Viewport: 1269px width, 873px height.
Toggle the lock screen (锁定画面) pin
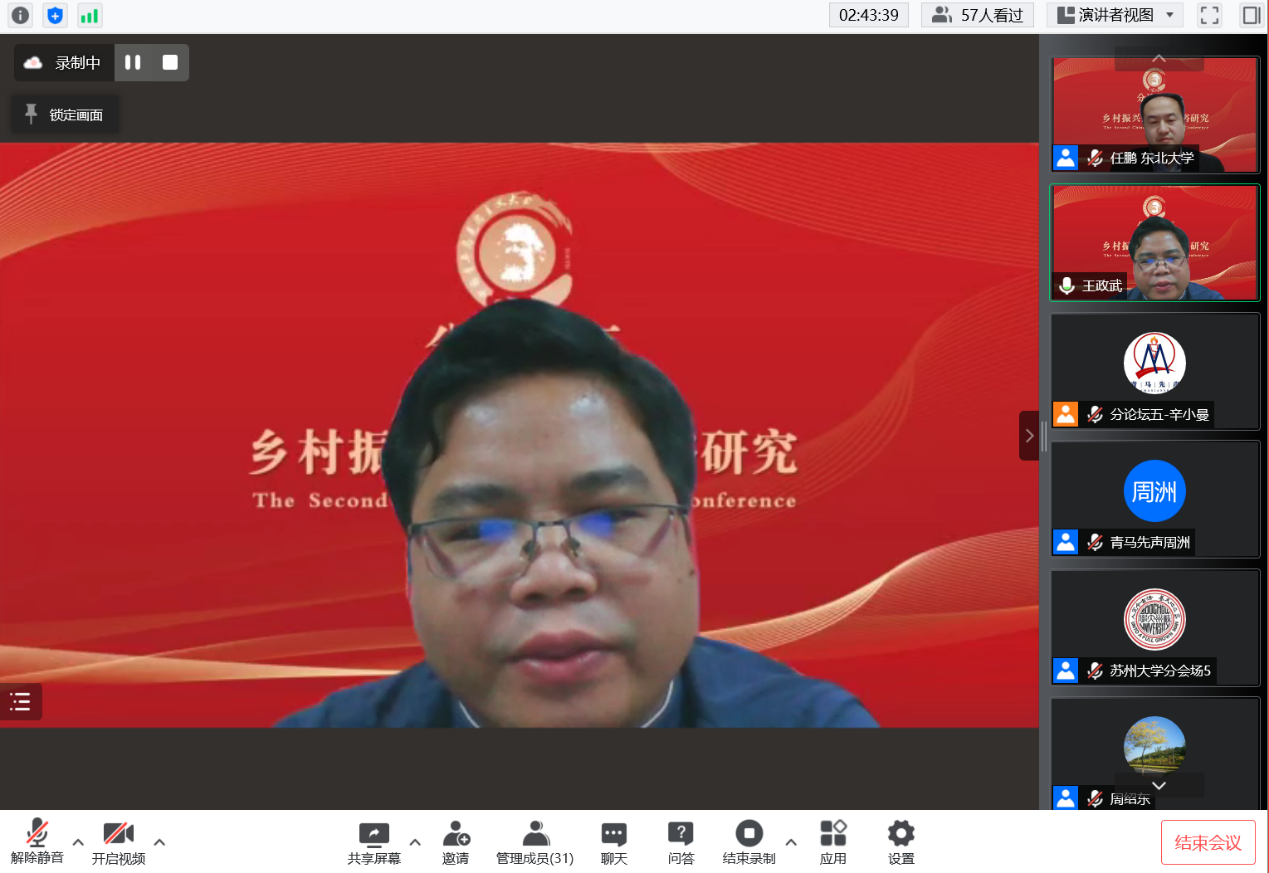(64, 114)
